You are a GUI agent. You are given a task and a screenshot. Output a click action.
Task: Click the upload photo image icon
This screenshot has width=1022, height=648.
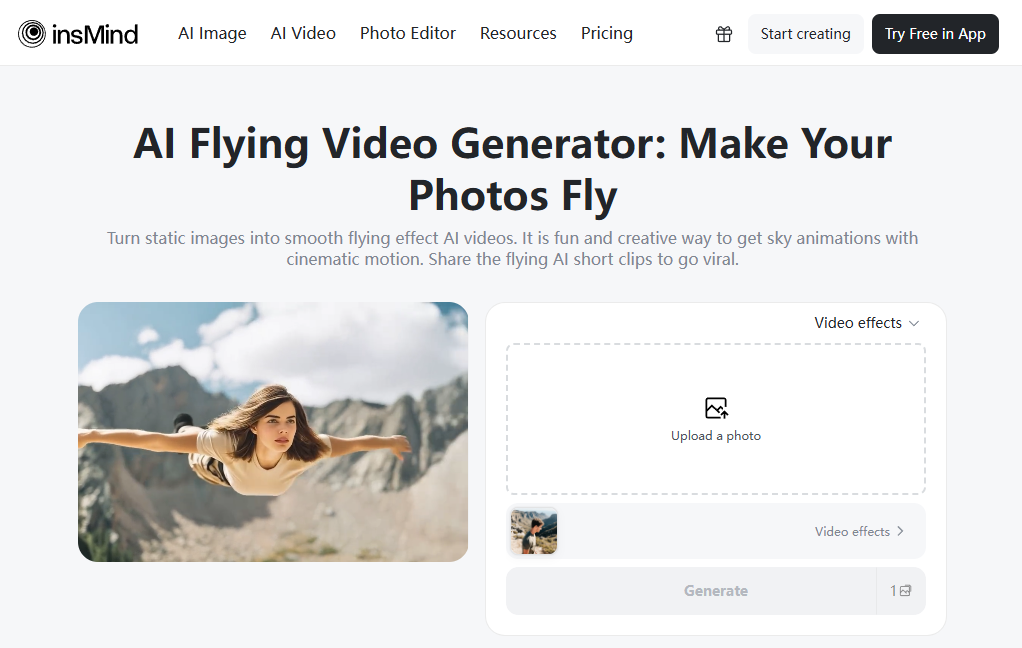pyautogui.click(x=716, y=408)
